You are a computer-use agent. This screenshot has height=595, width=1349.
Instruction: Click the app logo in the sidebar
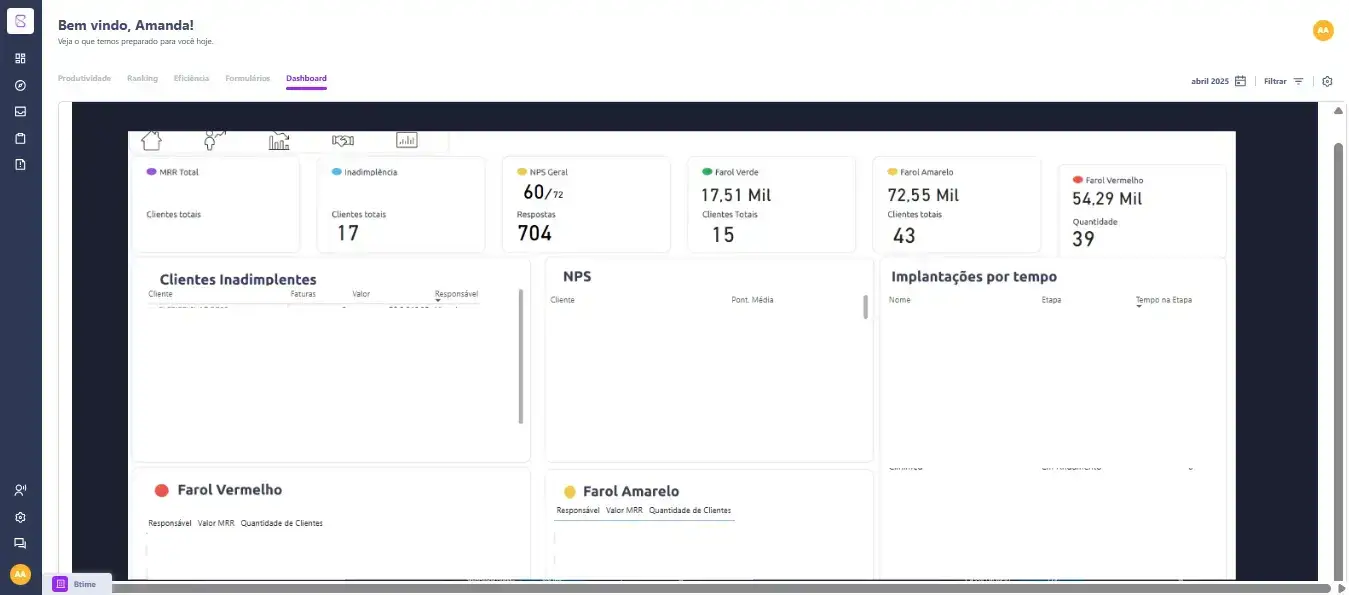coord(20,21)
